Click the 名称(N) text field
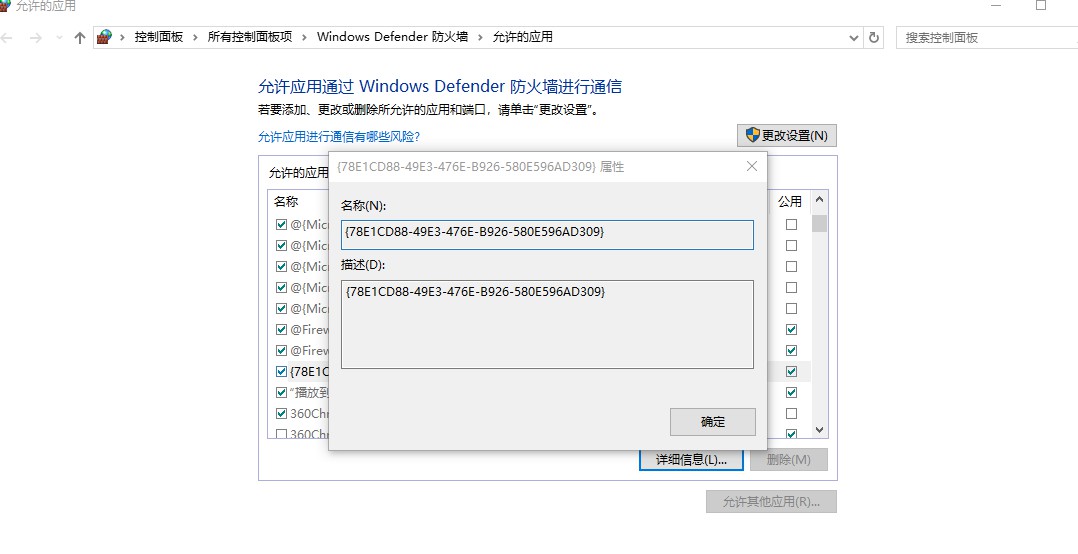Viewport: 1078px width, 554px height. (x=547, y=234)
